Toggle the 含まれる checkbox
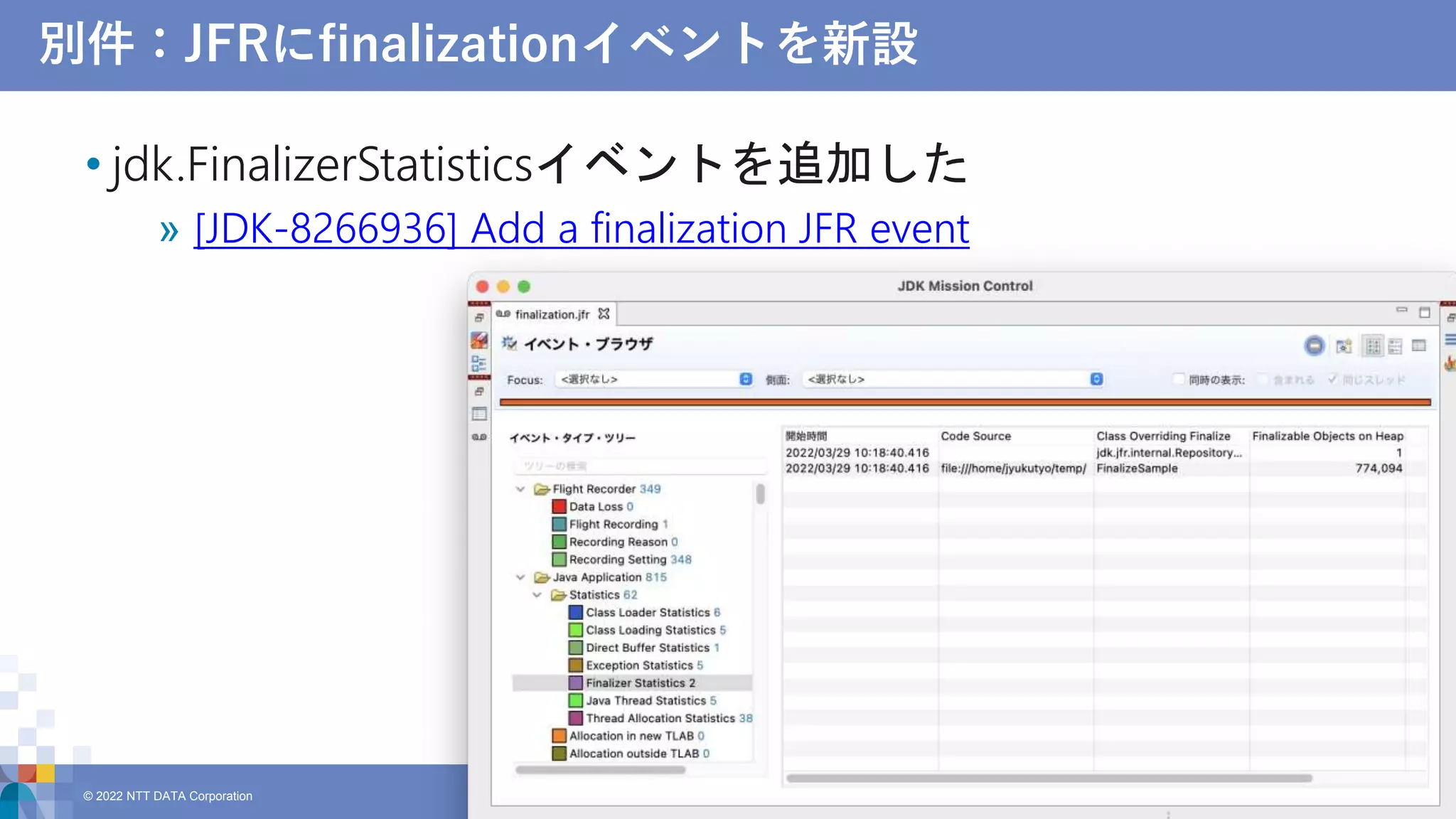 click(1263, 380)
